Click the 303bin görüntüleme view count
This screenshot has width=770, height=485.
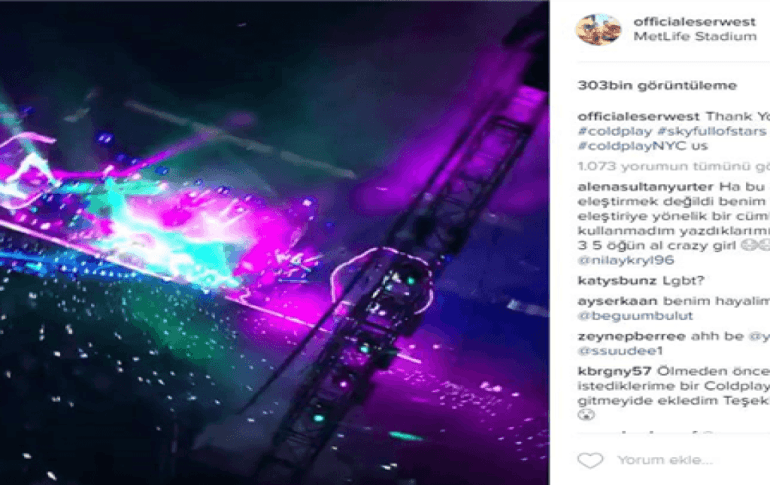click(x=657, y=85)
